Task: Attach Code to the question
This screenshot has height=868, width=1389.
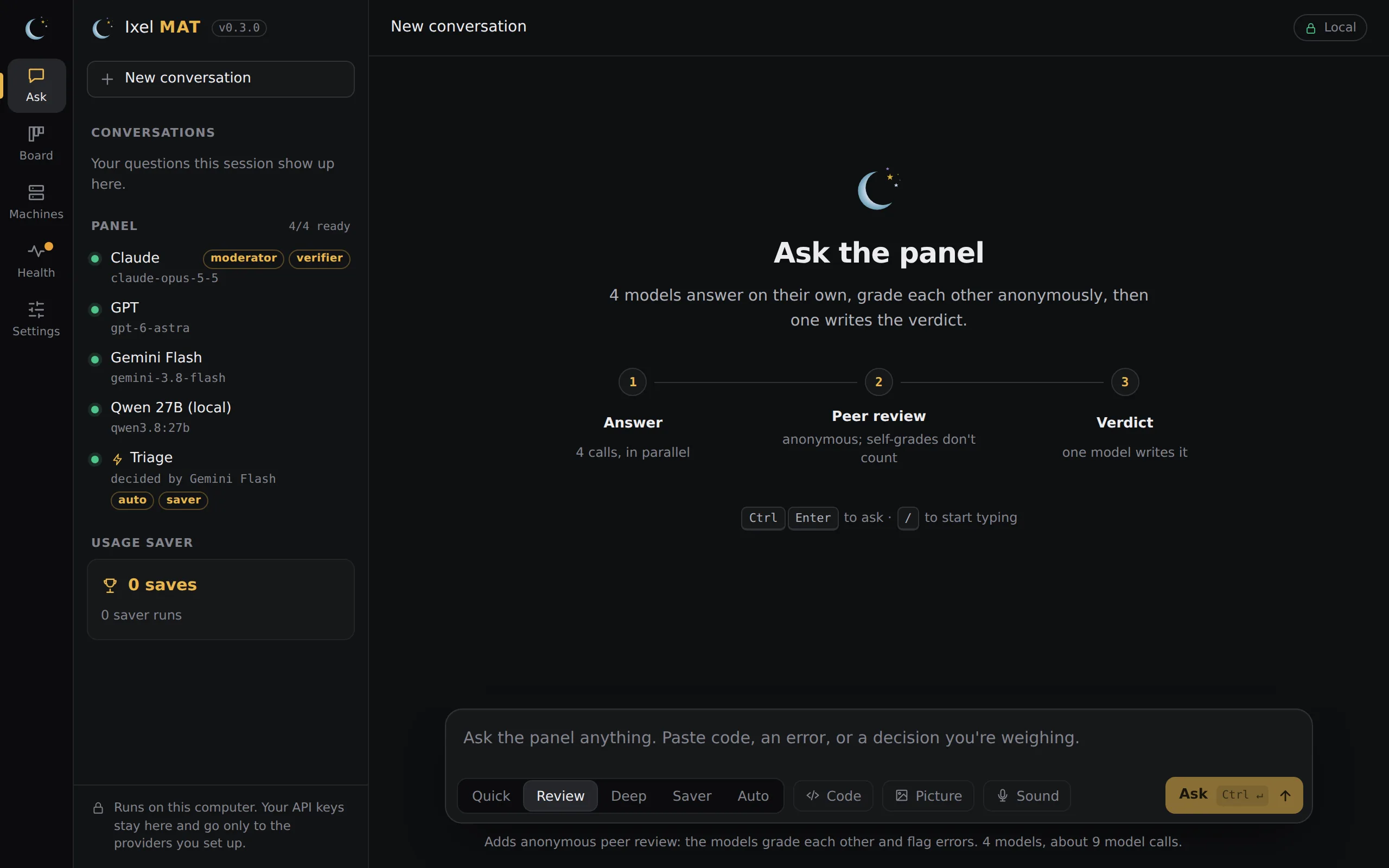Action: [833, 796]
